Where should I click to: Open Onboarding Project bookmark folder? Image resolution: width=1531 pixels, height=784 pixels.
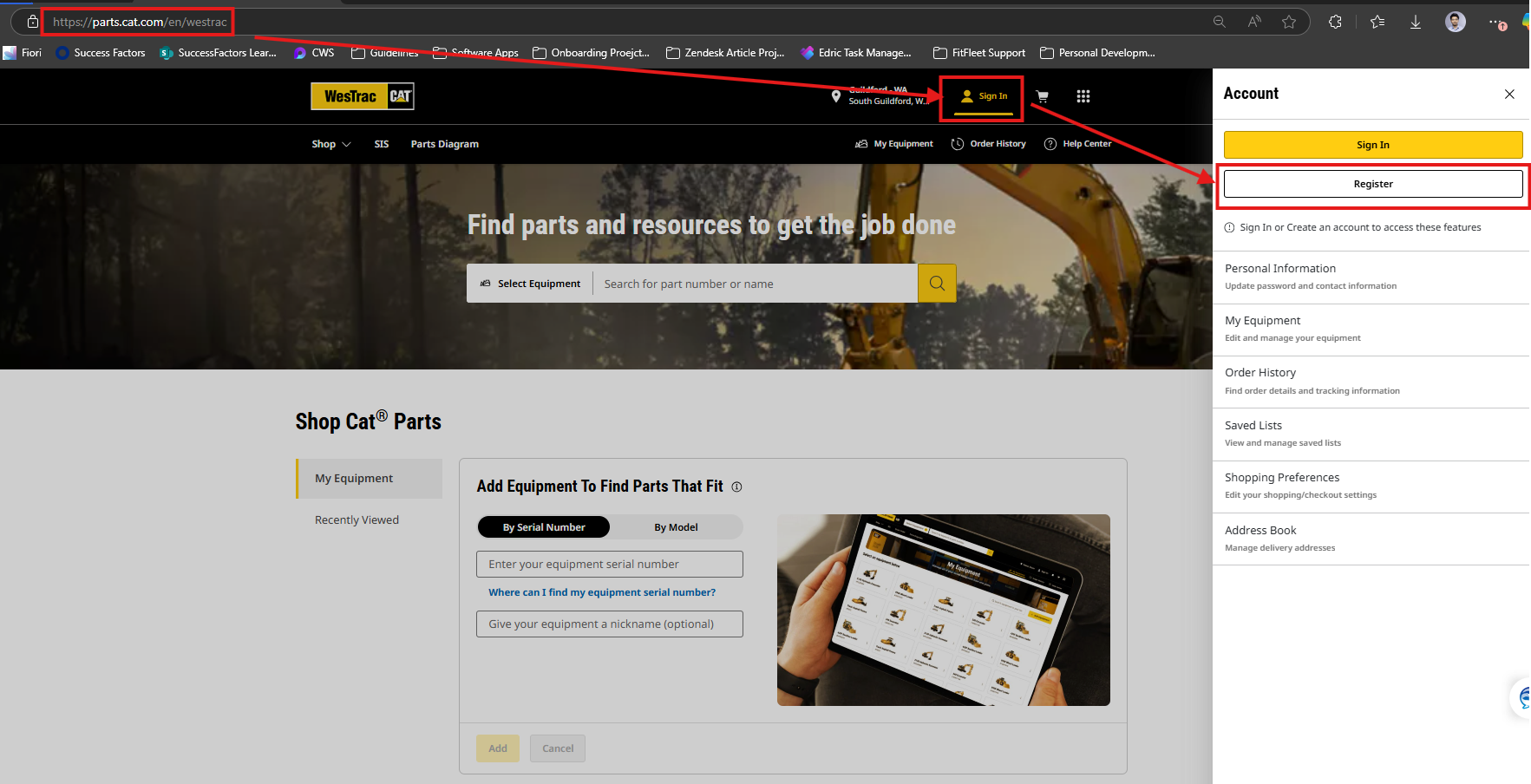[x=591, y=53]
